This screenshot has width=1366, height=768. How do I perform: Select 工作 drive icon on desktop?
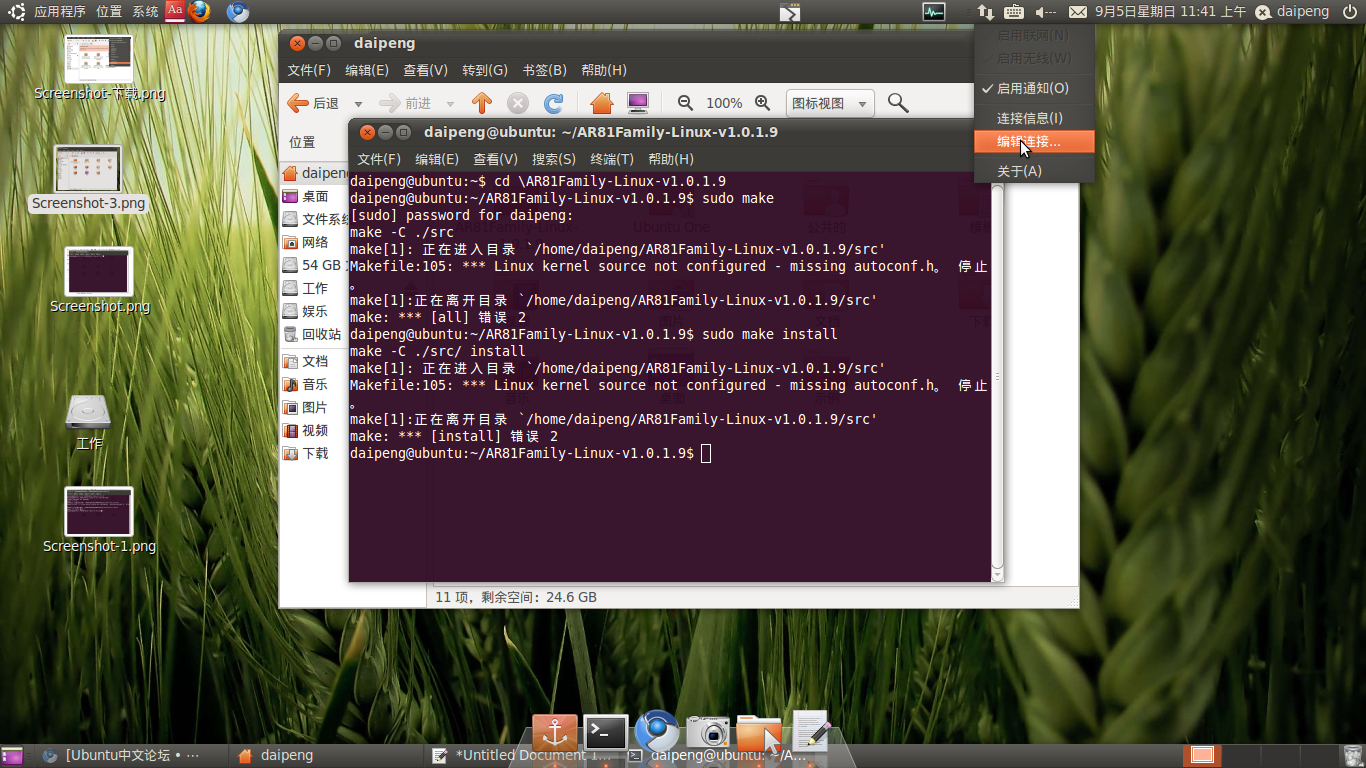89,421
